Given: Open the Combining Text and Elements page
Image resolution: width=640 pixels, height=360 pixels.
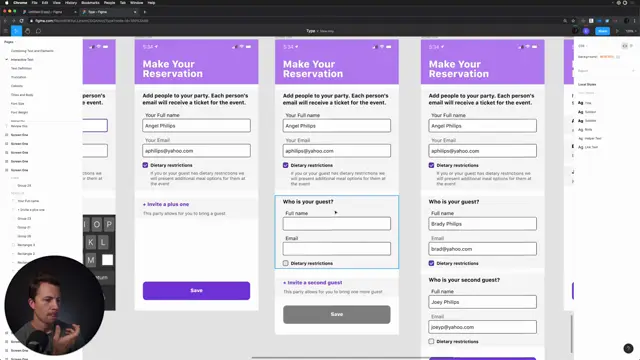Looking at the screenshot, I should 32,51.
